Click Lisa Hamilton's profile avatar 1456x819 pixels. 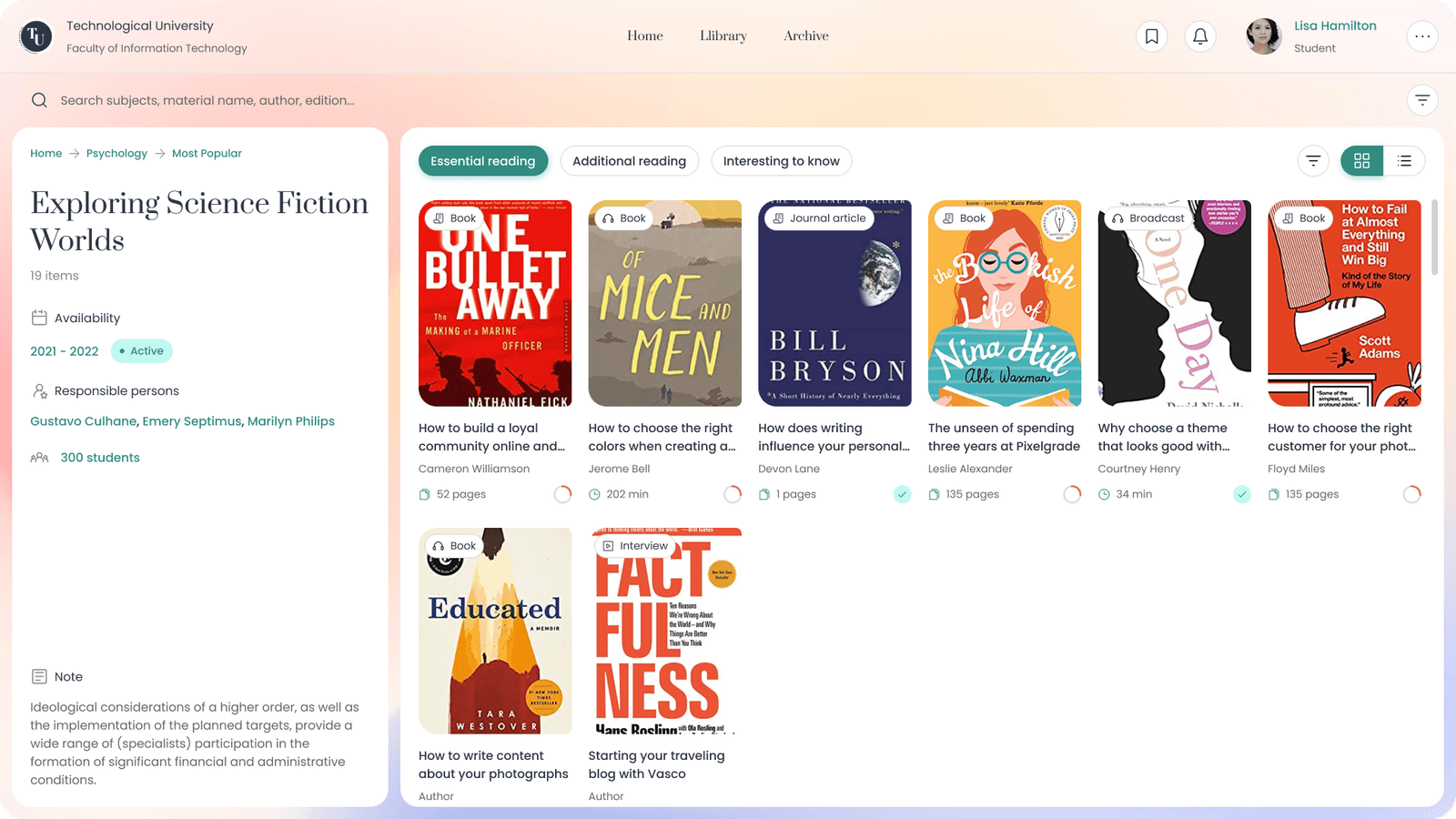pos(1263,36)
